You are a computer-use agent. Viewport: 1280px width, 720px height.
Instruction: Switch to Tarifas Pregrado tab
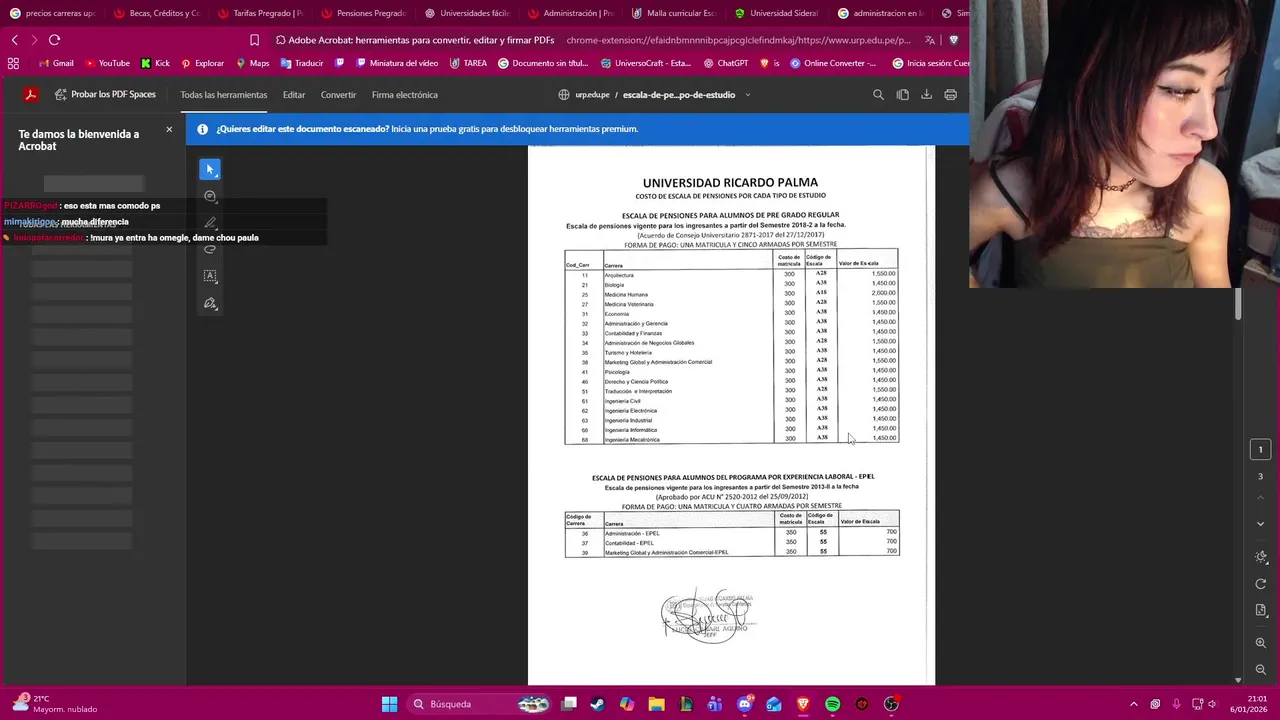(x=261, y=13)
